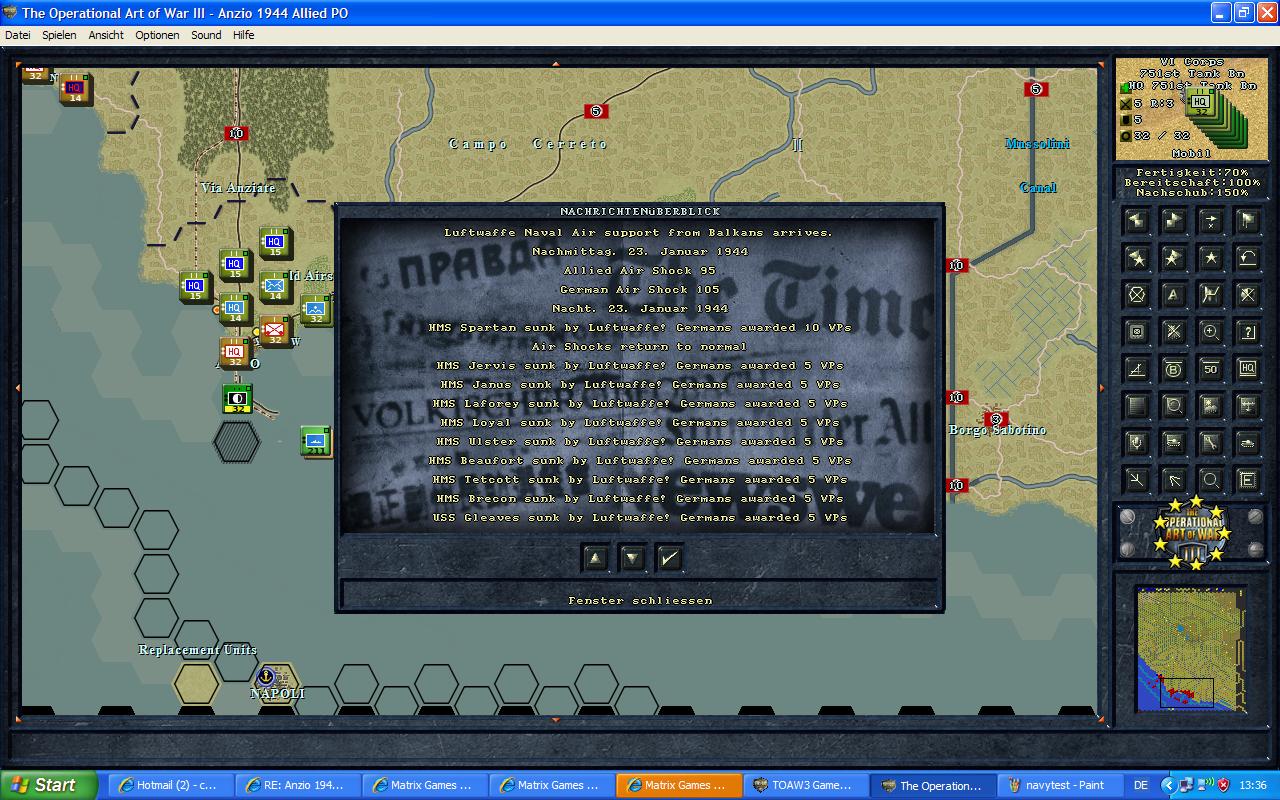
Task: Click the microphone icon button
Action: (x=1136, y=443)
